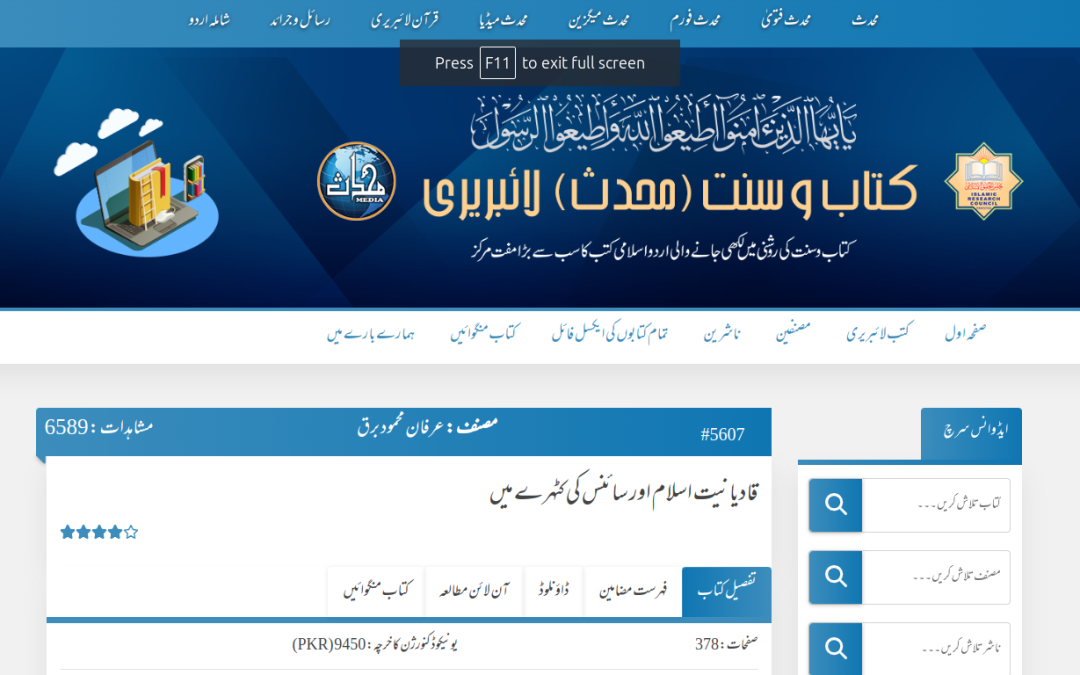Open کتاب منگوائیں item in main menu
This screenshot has height=675, width=1080.
484,333
